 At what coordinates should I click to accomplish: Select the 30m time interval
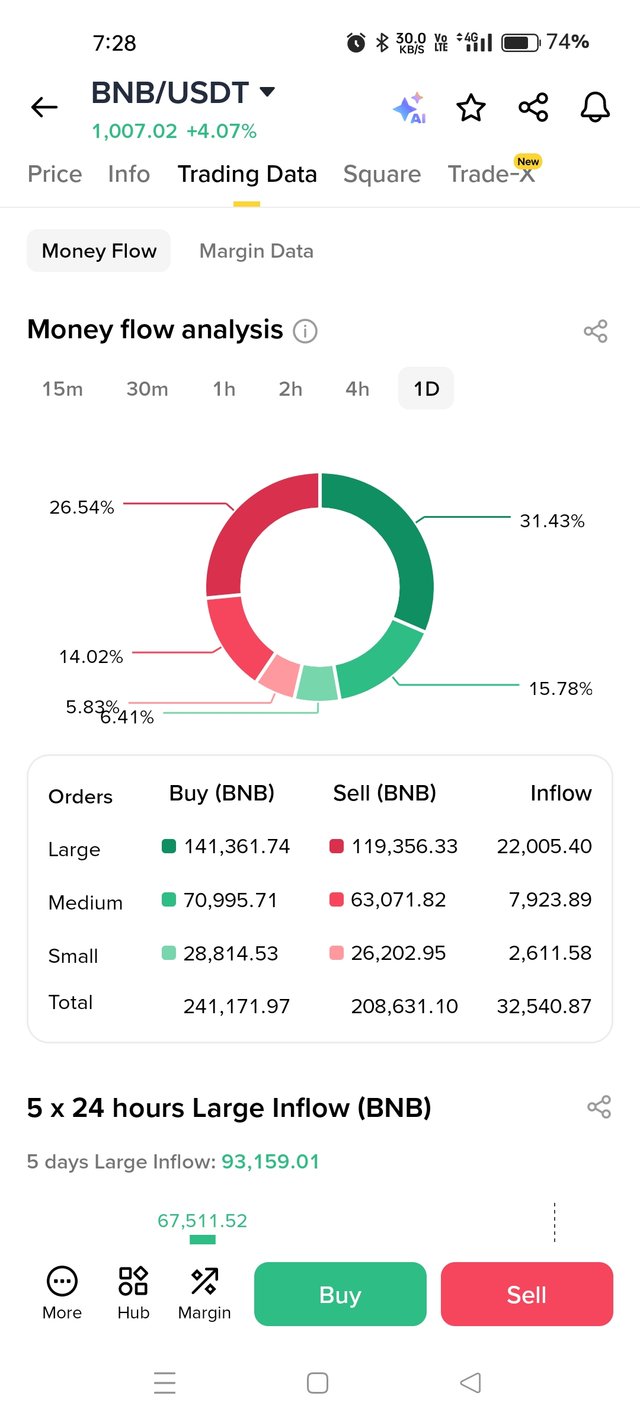tap(147, 389)
